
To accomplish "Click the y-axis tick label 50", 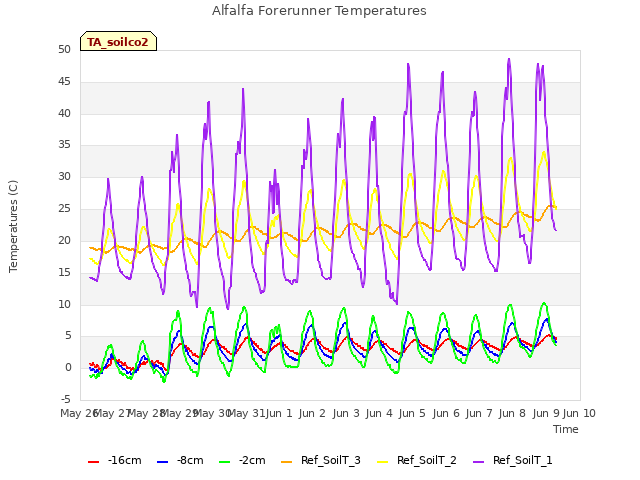I will tap(64, 49).
